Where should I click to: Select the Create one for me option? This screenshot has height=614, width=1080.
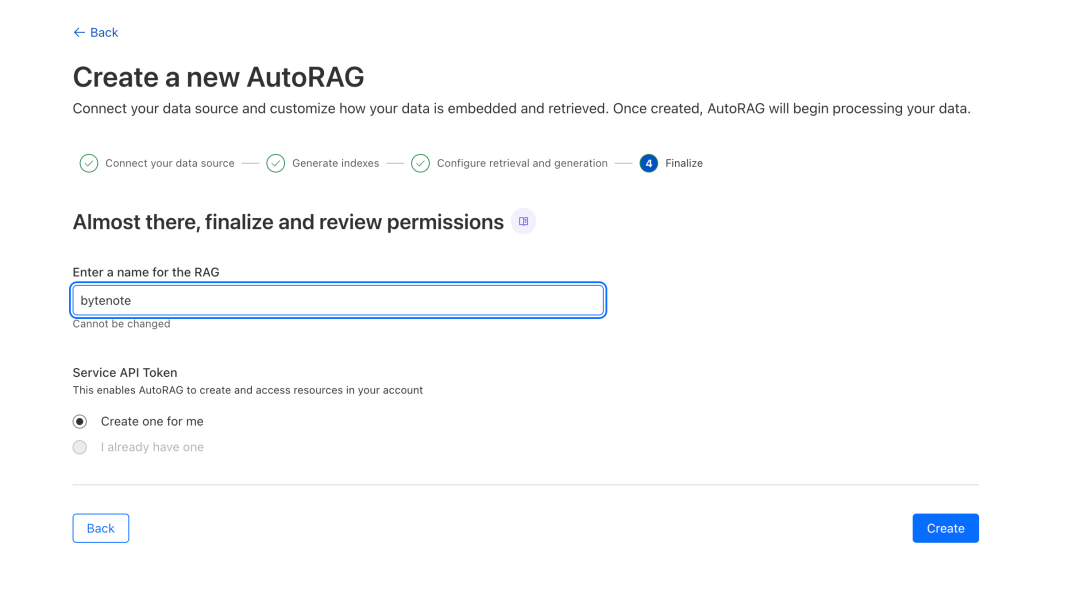coord(79,421)
